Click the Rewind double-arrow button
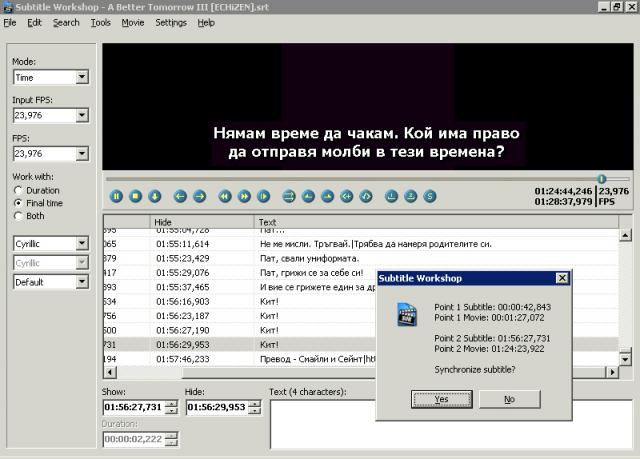This screenshot has width=640, height=459. point(225,197)
